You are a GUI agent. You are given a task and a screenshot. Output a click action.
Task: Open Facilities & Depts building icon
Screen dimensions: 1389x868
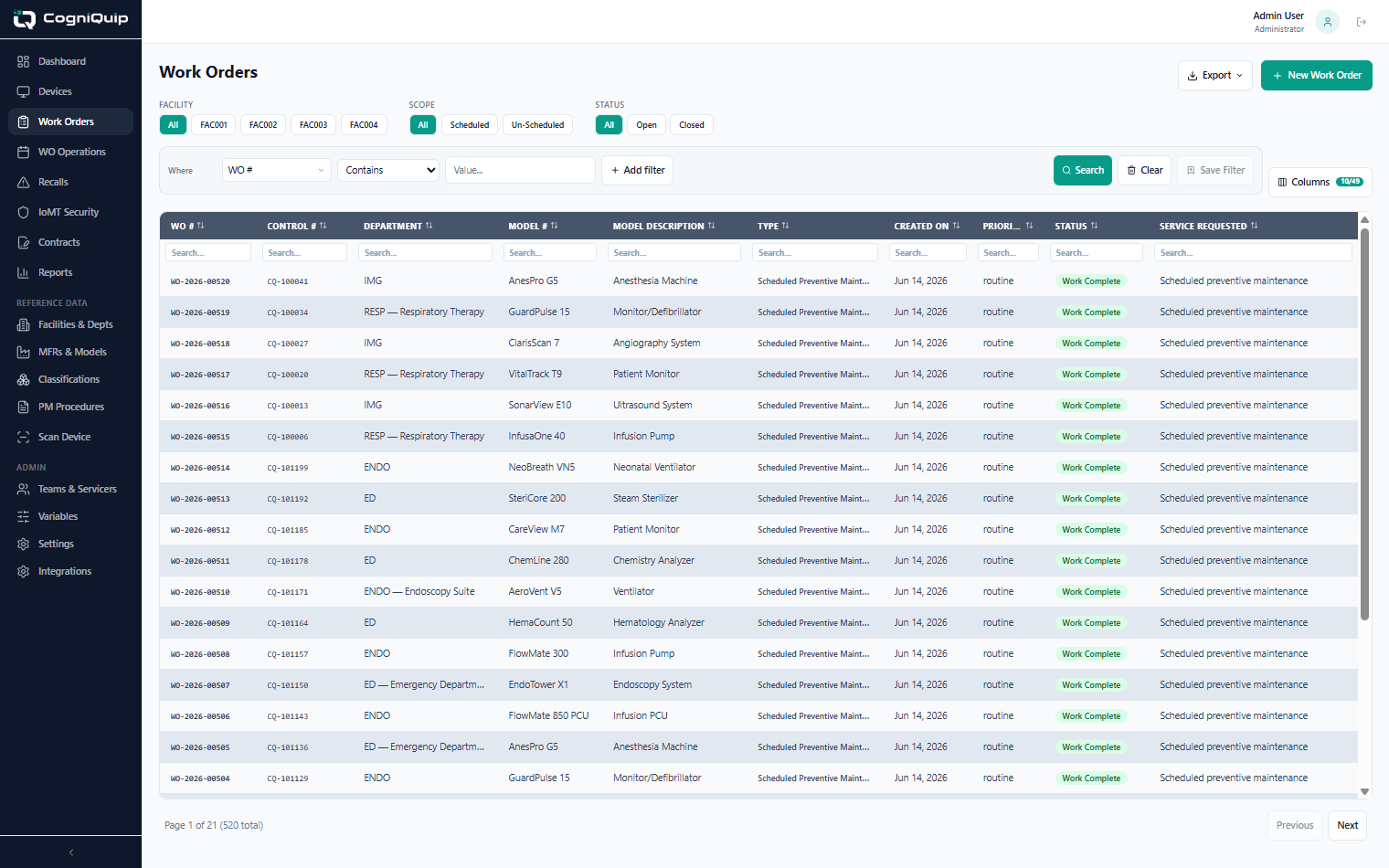(x=23, y=324)
